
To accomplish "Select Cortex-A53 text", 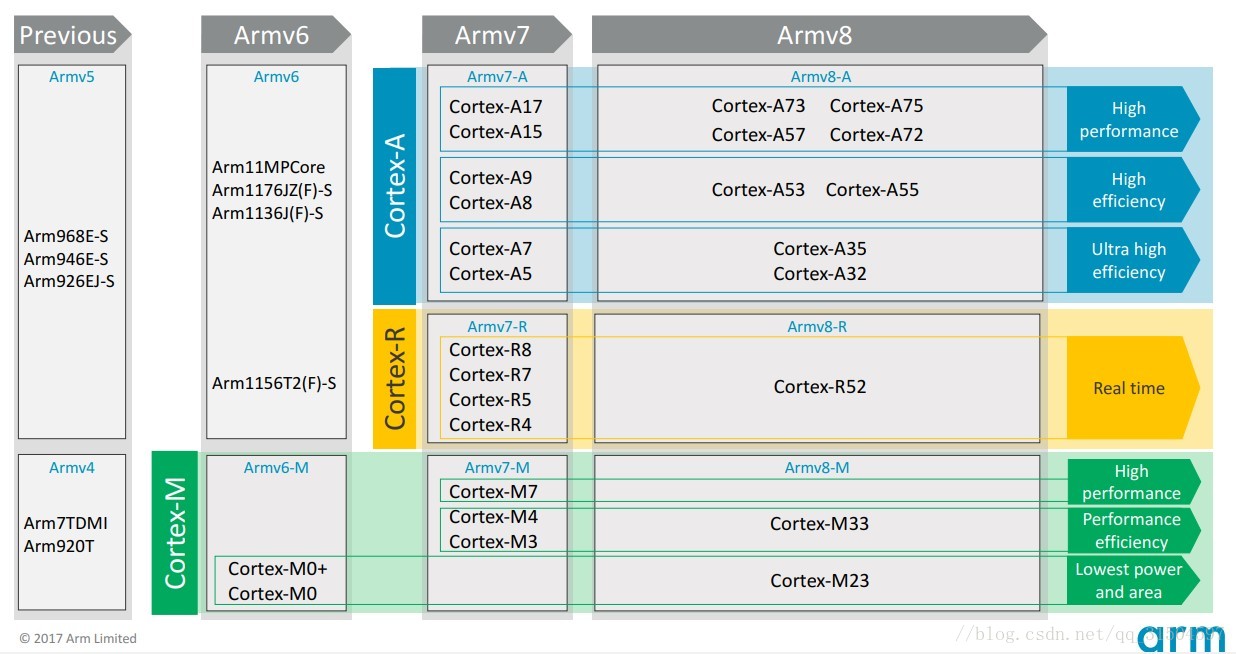I will point(759,189).
